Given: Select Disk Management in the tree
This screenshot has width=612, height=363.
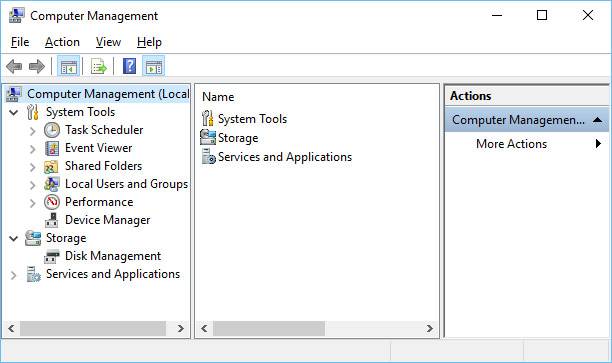Looking at the screenshot, I should click(113, 256).
